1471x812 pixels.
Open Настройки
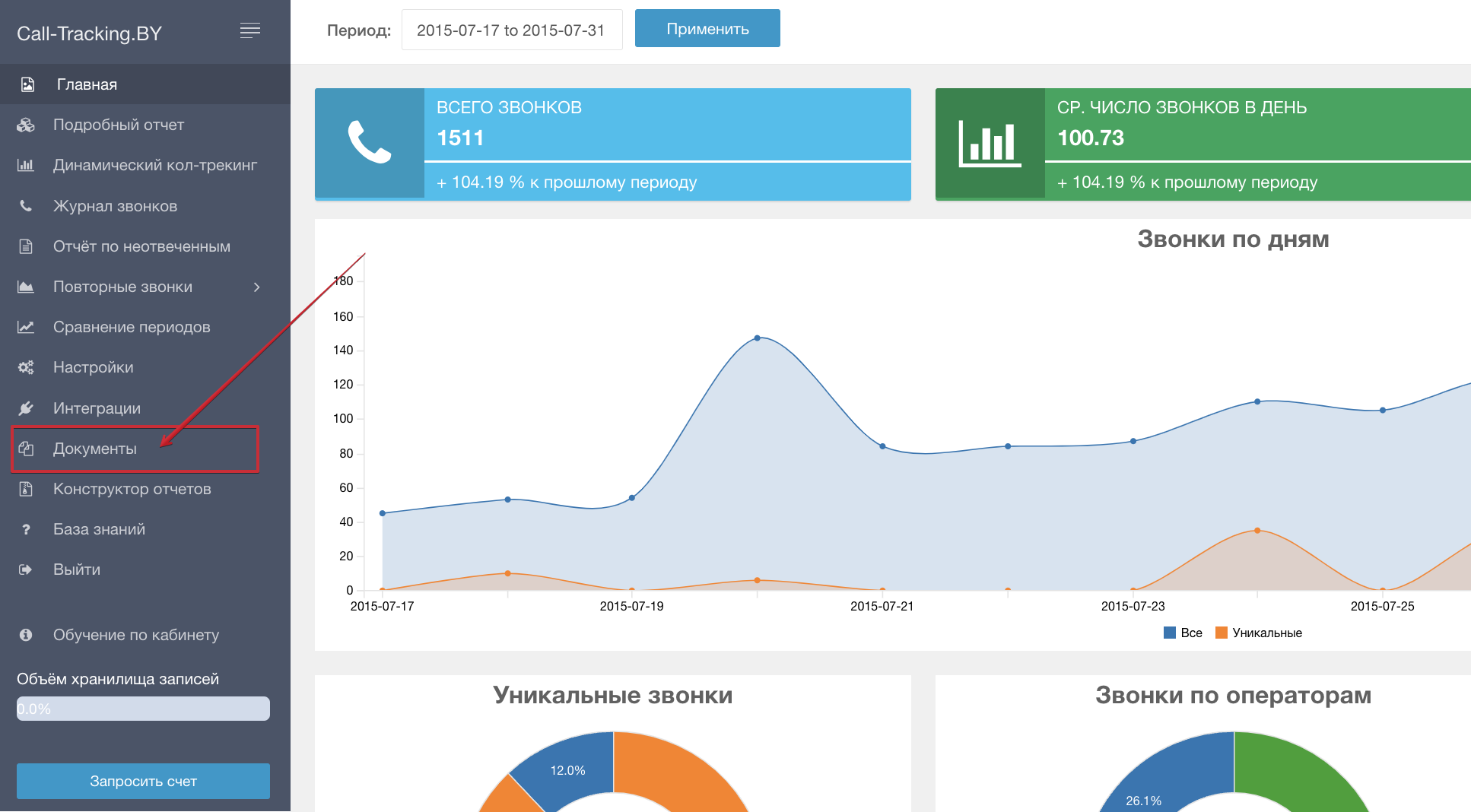[x=145, y=367]
